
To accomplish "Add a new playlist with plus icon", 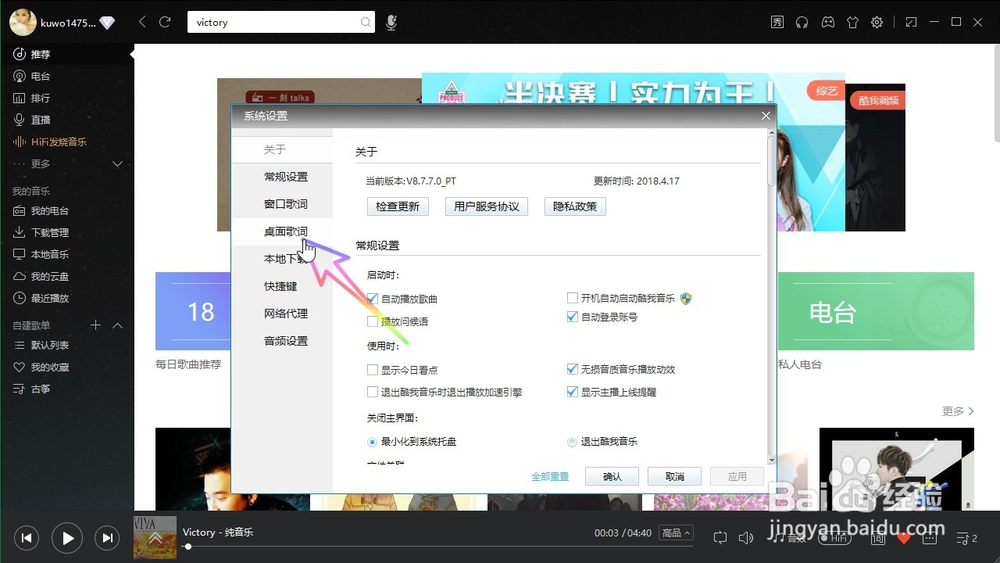I will [96, 325].
